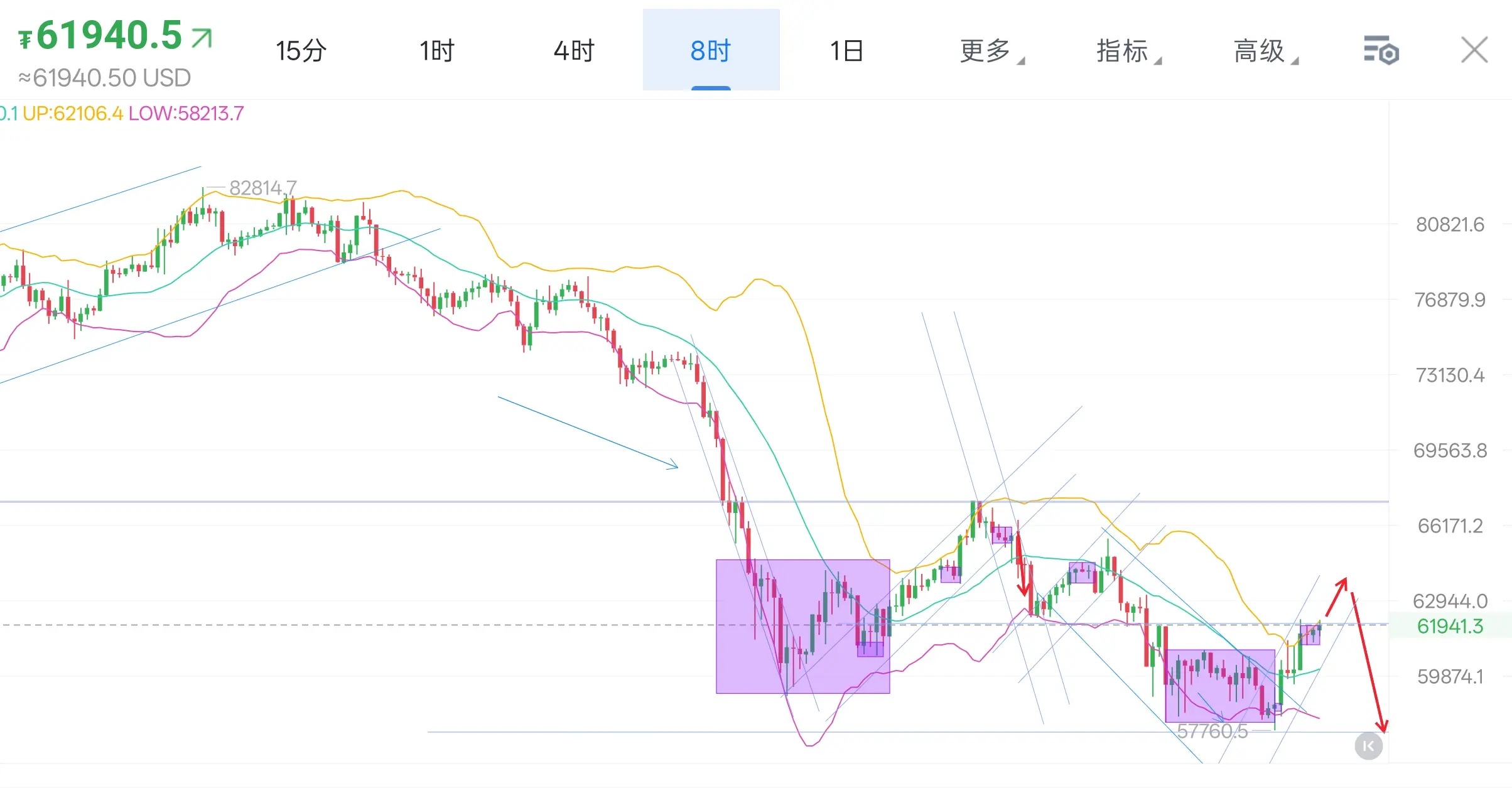Select the active 8时 interval tab
Image resolution: width=1512 pixels, height=788 pixels.
point(711,50)
